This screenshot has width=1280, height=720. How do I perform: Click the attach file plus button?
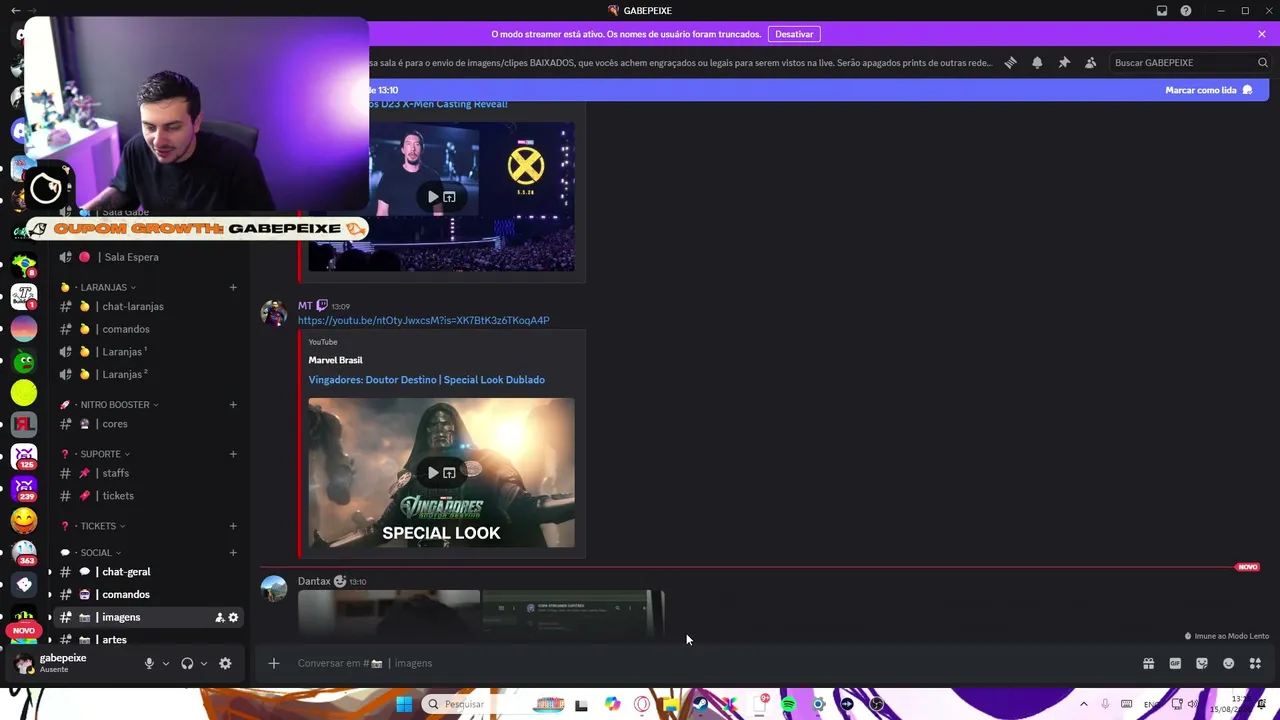tap(273, 663)
